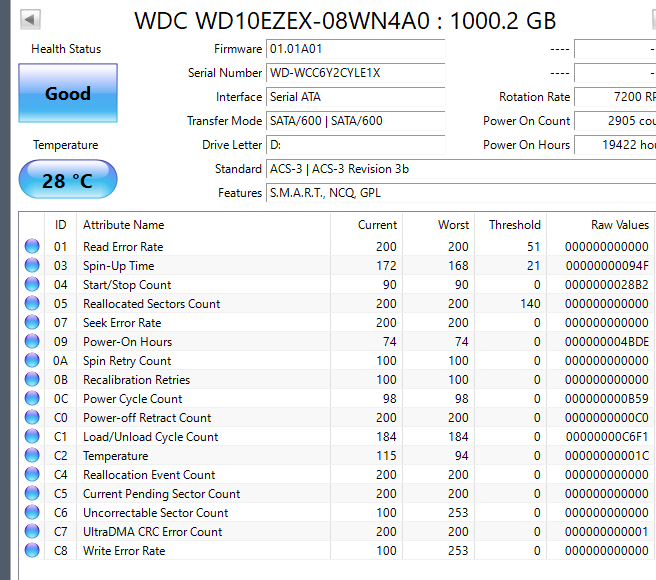Image resolution: width=656 pixels, height=580 pixels.
Task: Open the Good health status button
Action: point(68,93)
